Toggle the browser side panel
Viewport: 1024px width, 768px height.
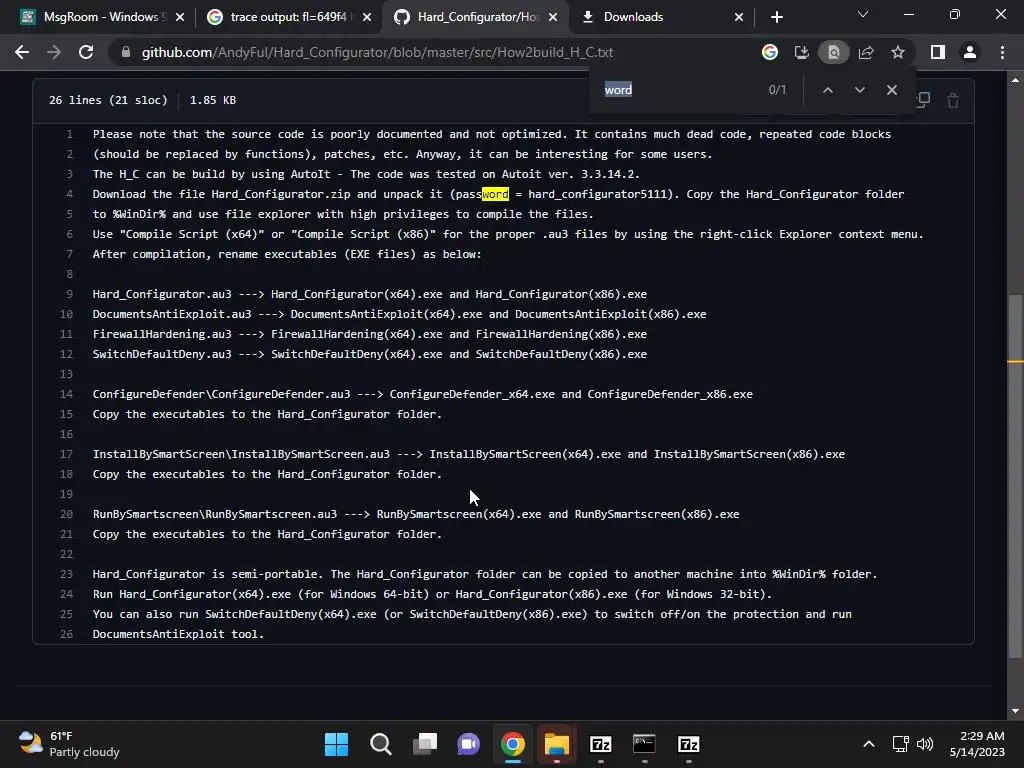tap(938, 52)
